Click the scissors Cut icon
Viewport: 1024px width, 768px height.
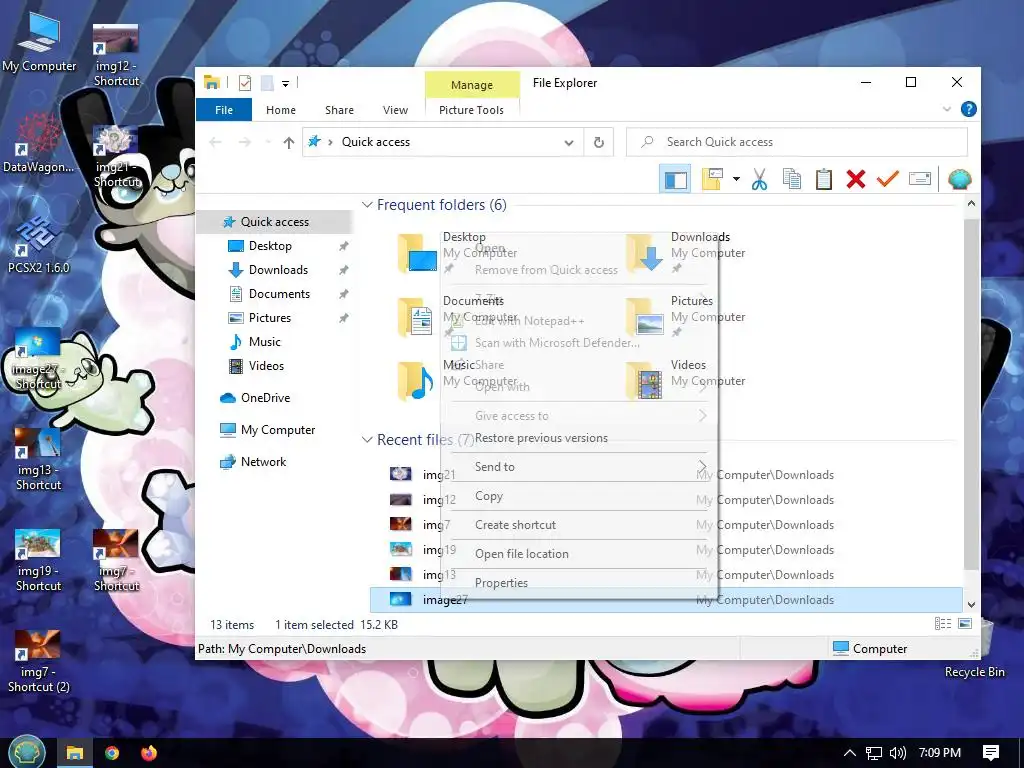[x=759, y=179]
